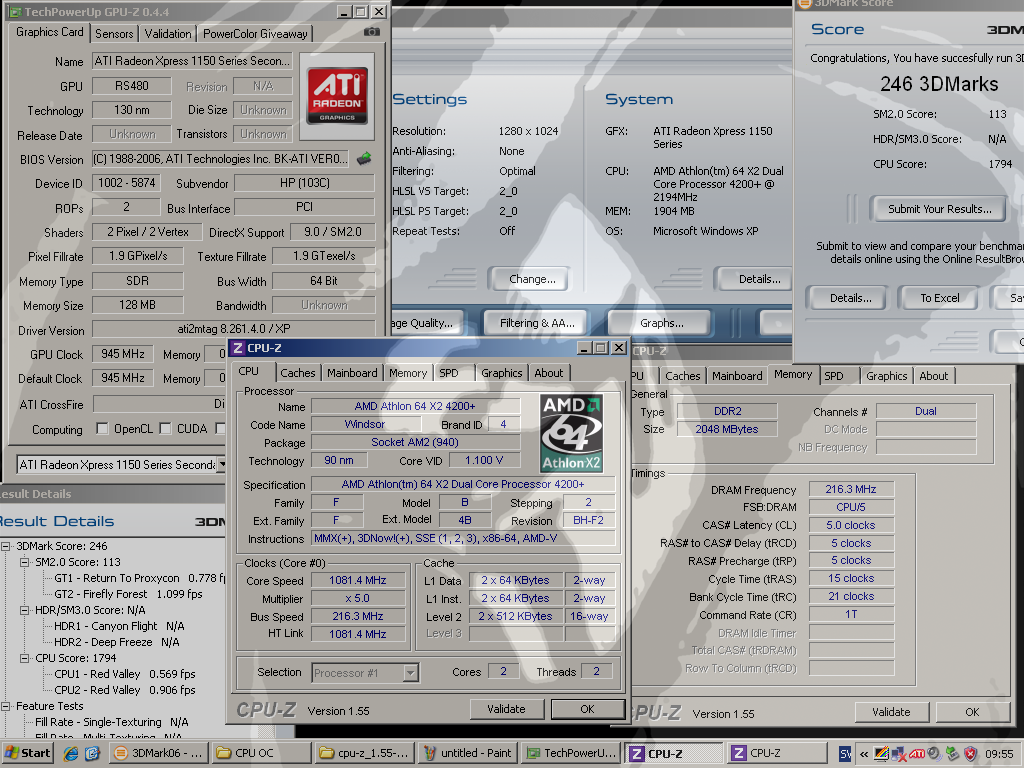Open About tab in background CPU-Z window
The image size is (1024, 768).
tap(934, 376)
